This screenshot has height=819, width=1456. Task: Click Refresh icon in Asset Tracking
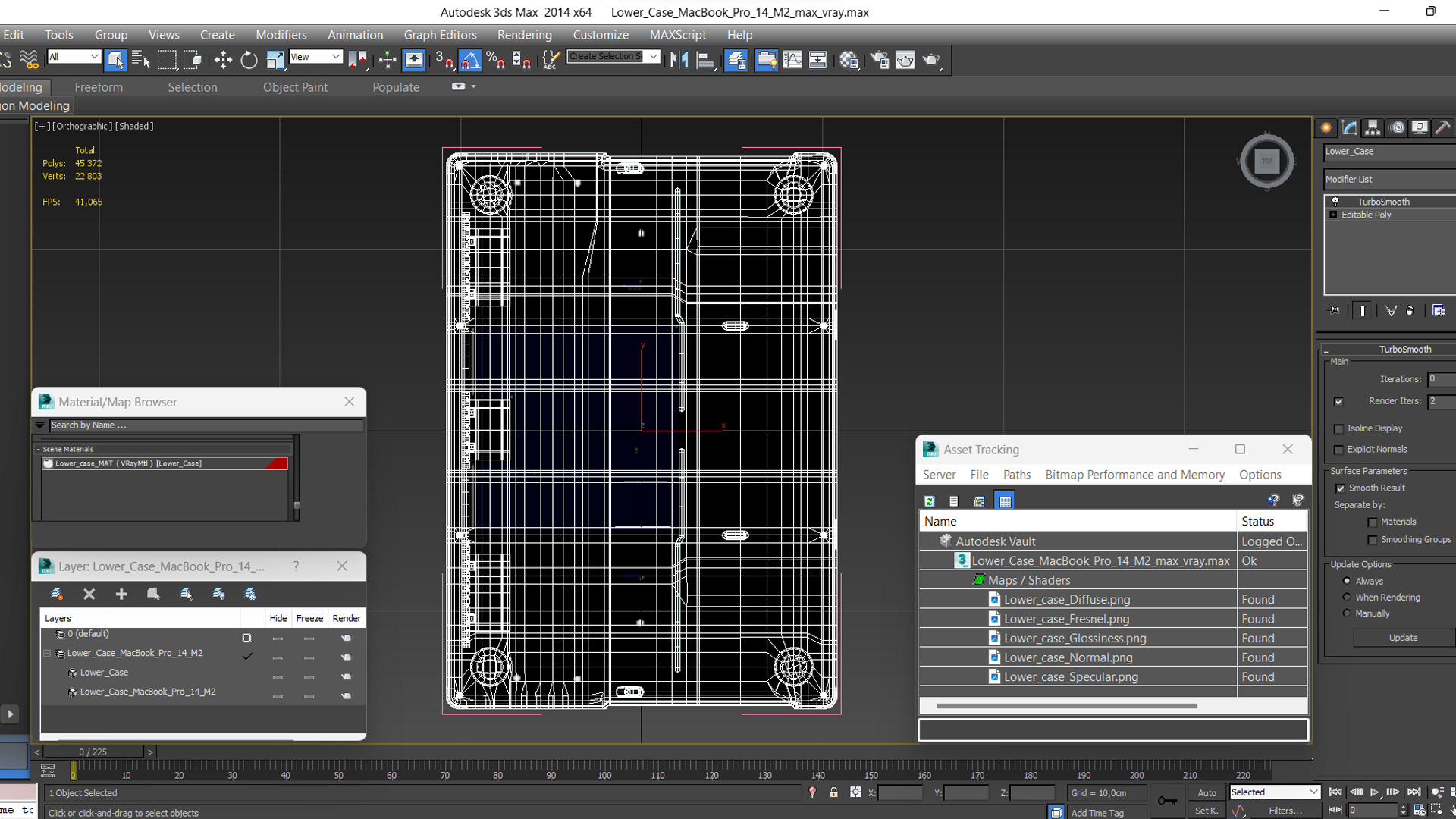tap(929, 500)
